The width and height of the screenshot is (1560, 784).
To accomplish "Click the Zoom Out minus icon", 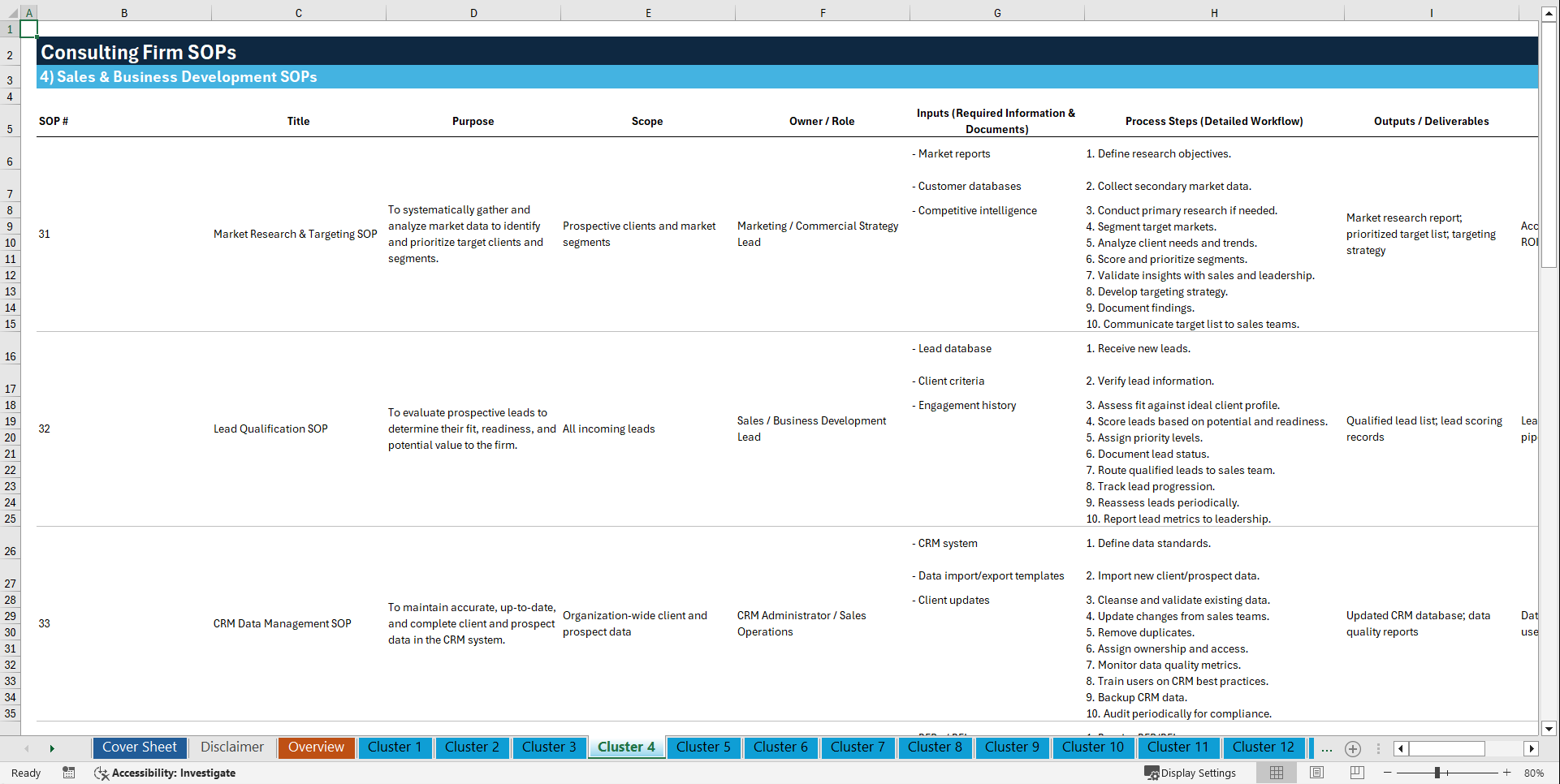I will coord(1388,773).
